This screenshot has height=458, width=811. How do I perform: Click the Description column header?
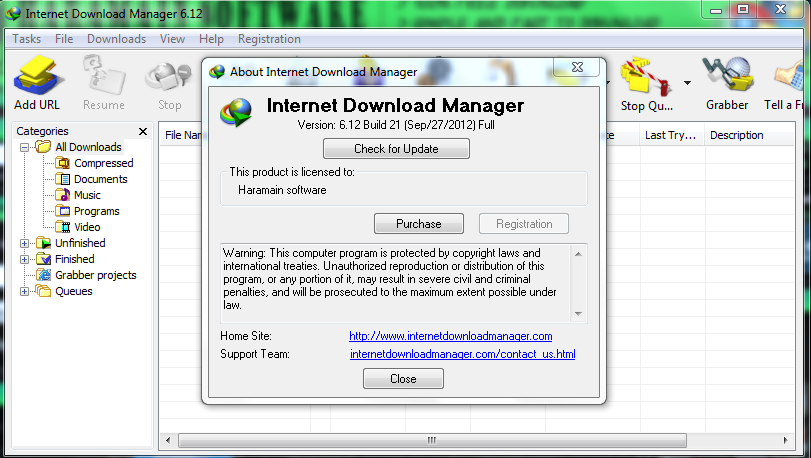[x=750, y=135]
